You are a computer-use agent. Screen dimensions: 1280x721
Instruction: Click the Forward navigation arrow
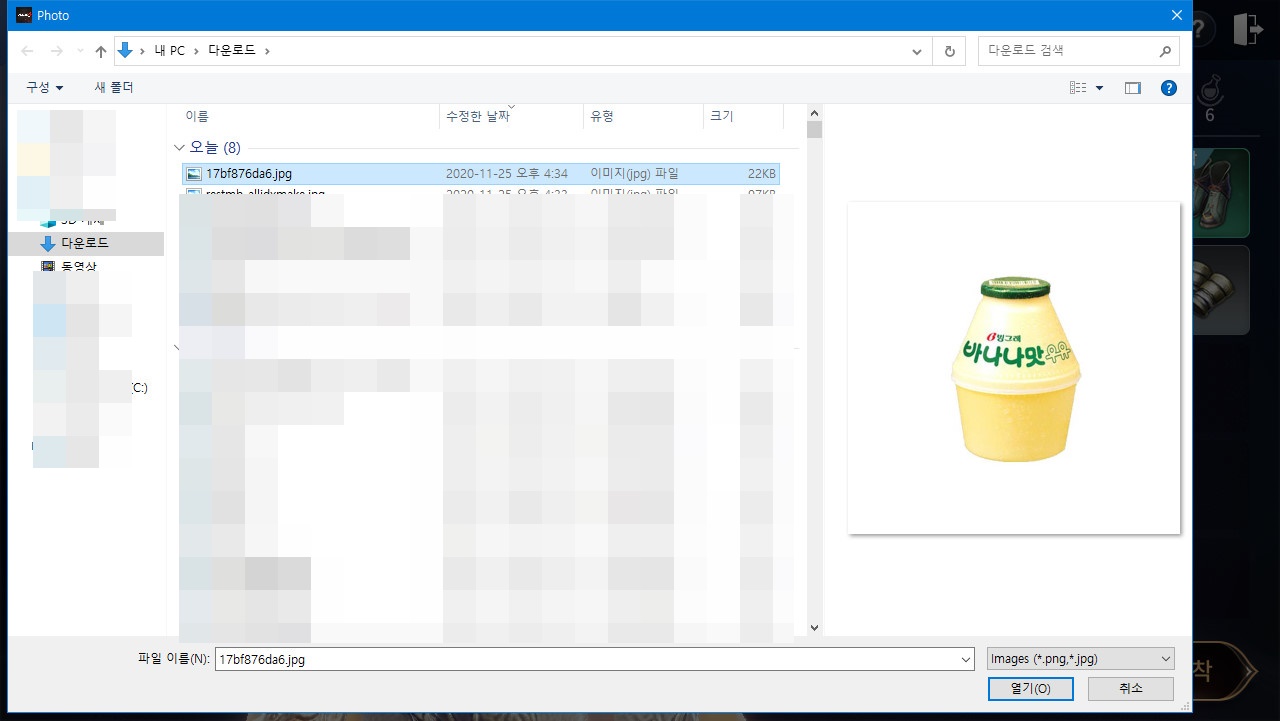57,51
